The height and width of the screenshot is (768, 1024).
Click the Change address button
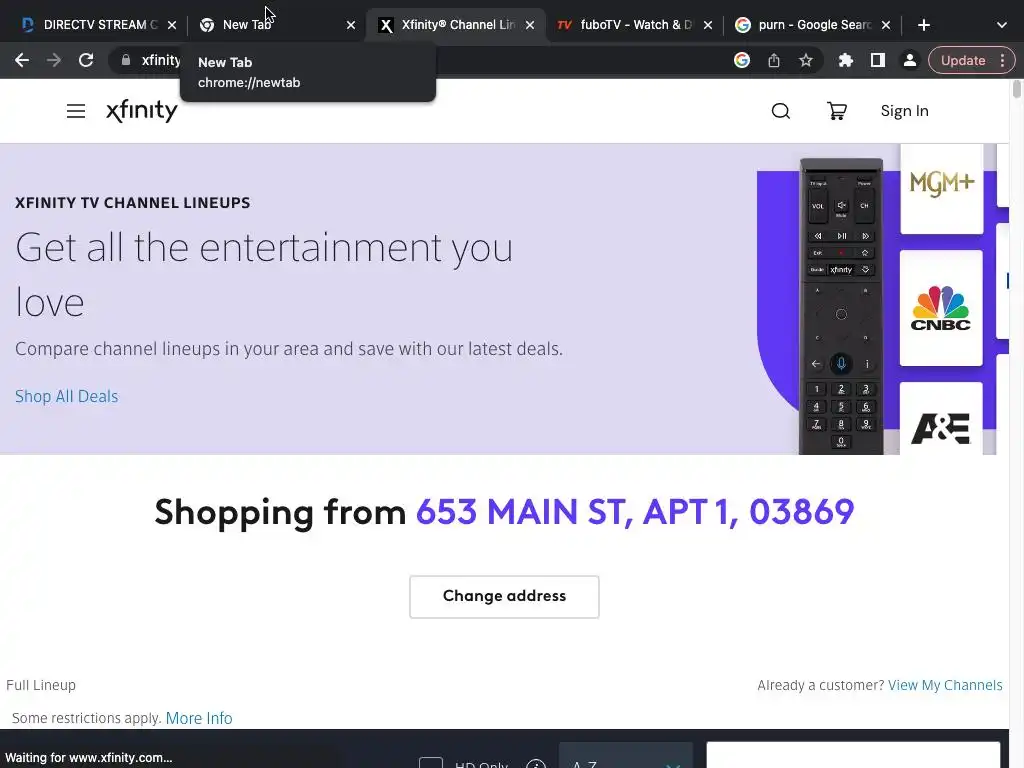pyautogui.click(x=504, y=596)
